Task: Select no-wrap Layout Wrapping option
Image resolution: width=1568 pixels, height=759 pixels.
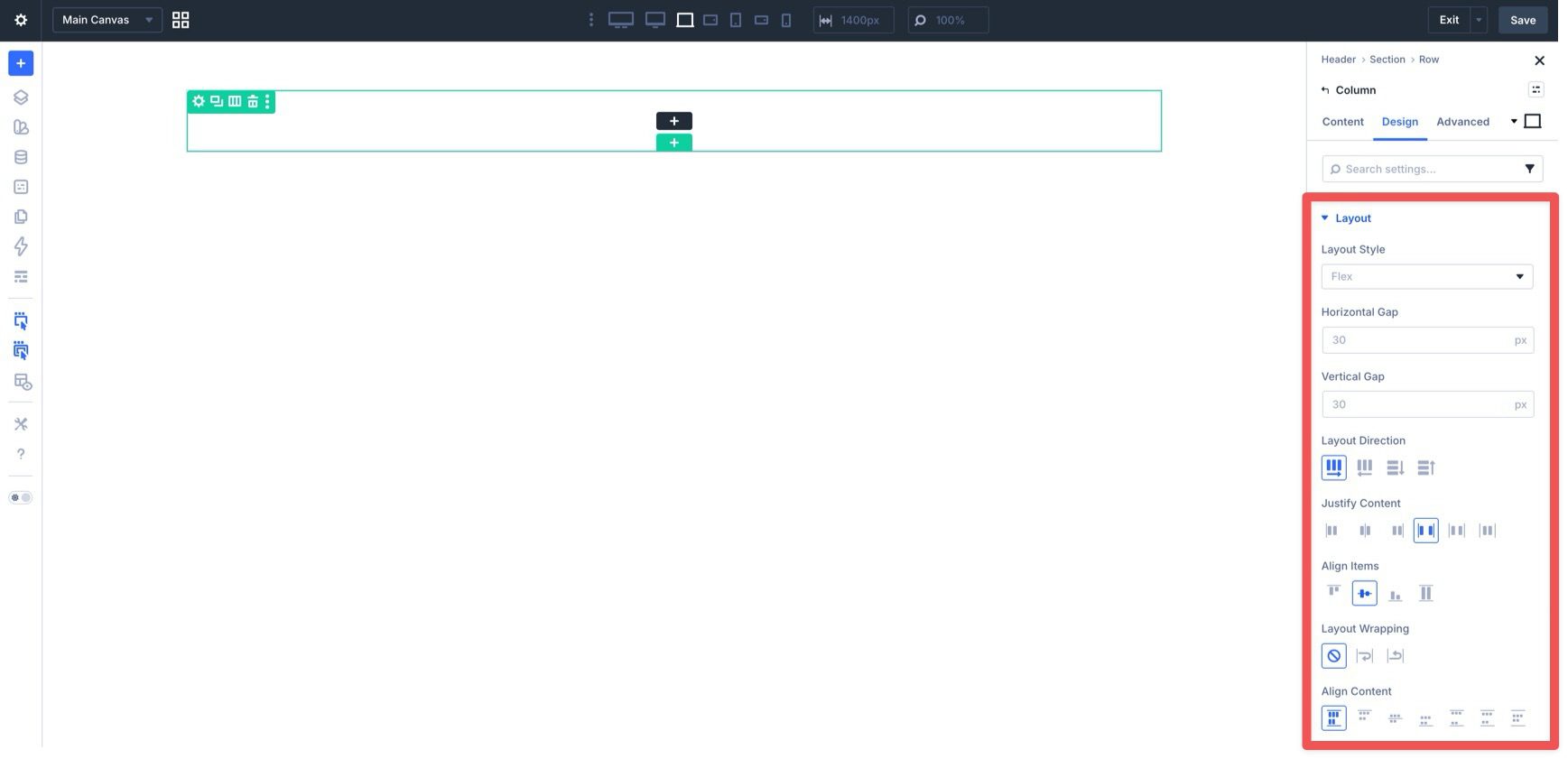Action: coord(1334,656)
